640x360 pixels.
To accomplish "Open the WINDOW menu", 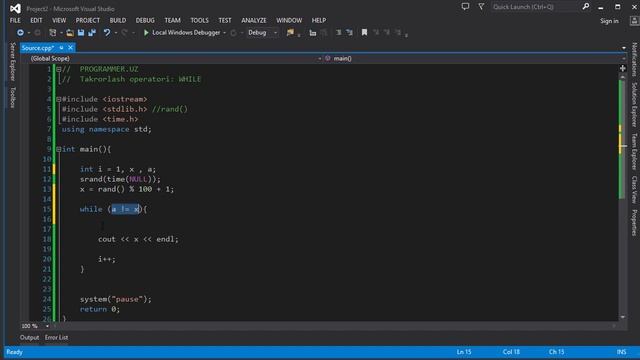I will point(289,20).
